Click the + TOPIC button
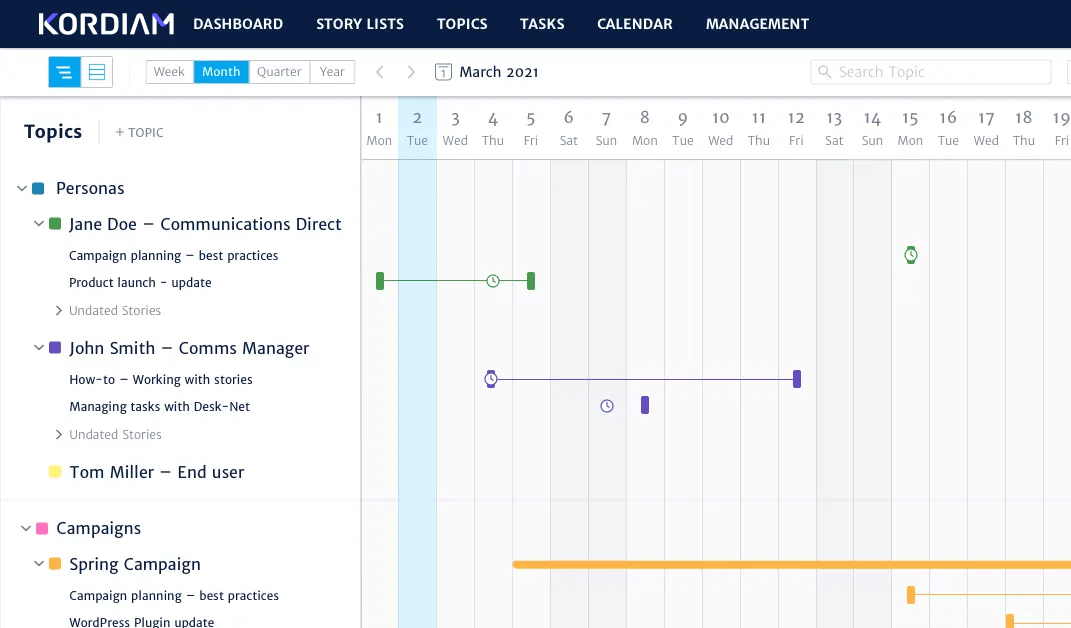The height and width of the screenshot is (628, 1071). pos(138,131)
